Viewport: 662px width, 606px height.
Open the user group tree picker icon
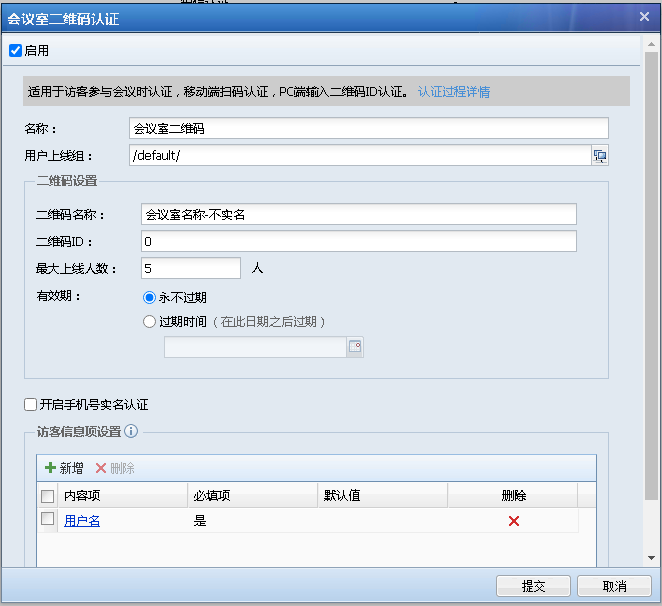coord(600,155)
